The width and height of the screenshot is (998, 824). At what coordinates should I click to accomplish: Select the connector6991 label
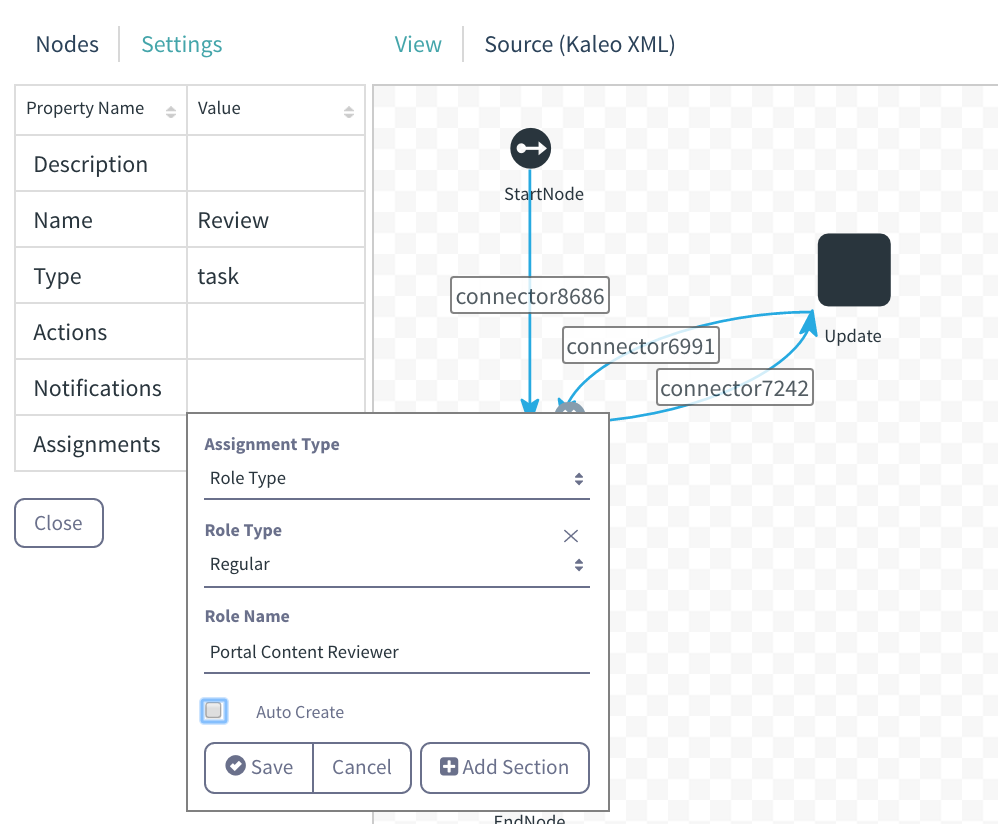coord(640,346)
